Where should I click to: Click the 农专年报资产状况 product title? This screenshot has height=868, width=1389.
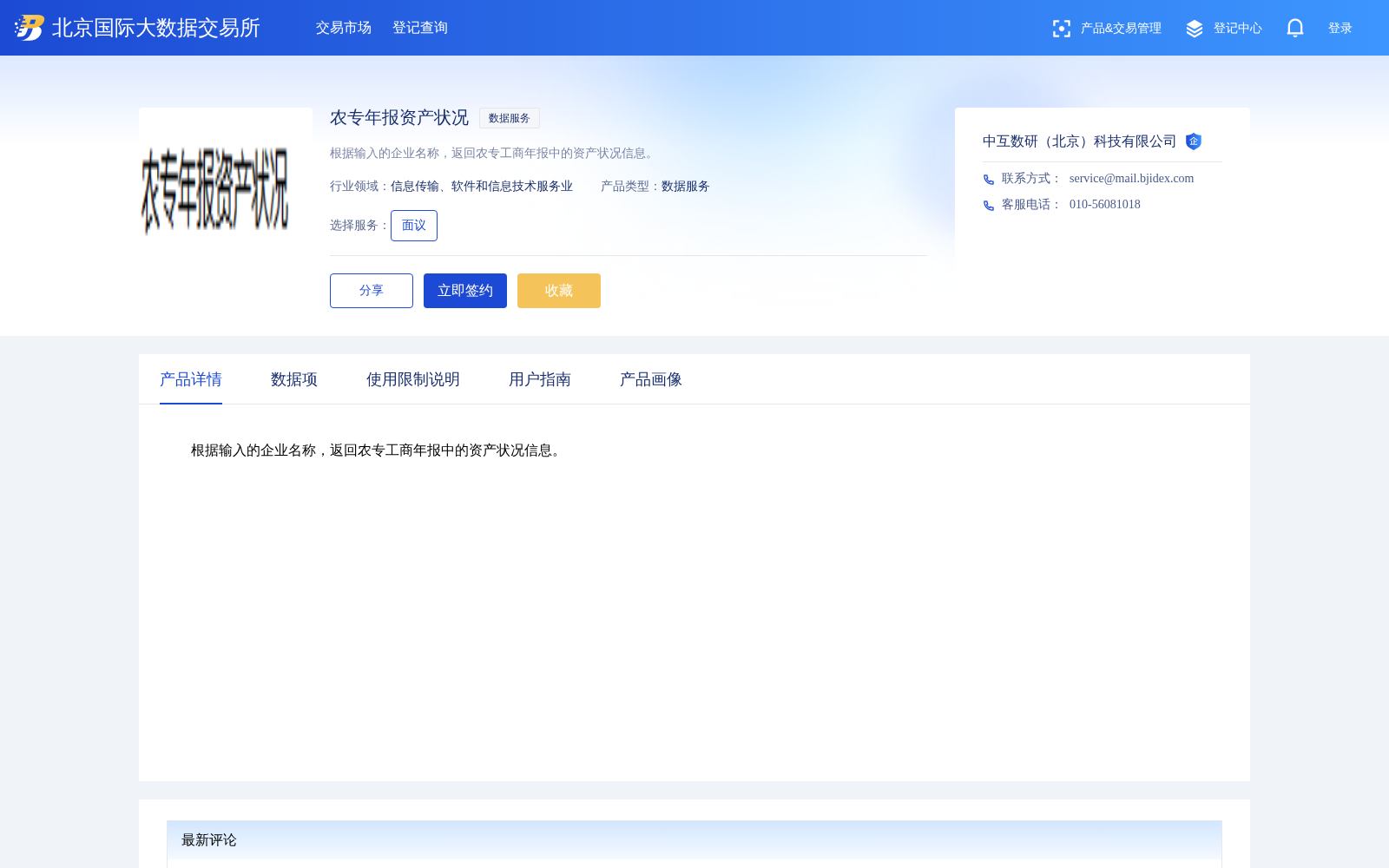(399, 118)
